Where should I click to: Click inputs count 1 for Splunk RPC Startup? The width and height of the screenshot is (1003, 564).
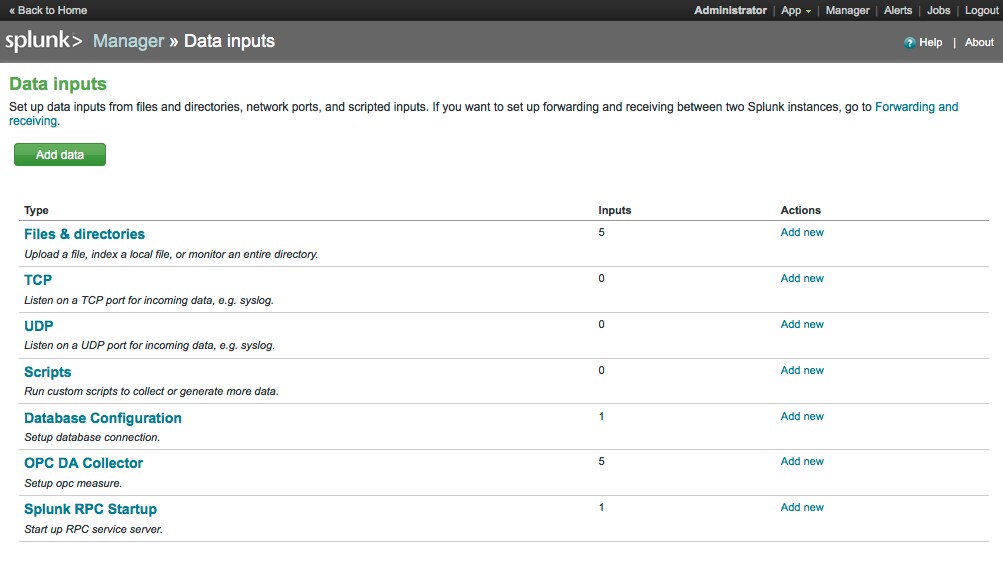click(601, 507)
